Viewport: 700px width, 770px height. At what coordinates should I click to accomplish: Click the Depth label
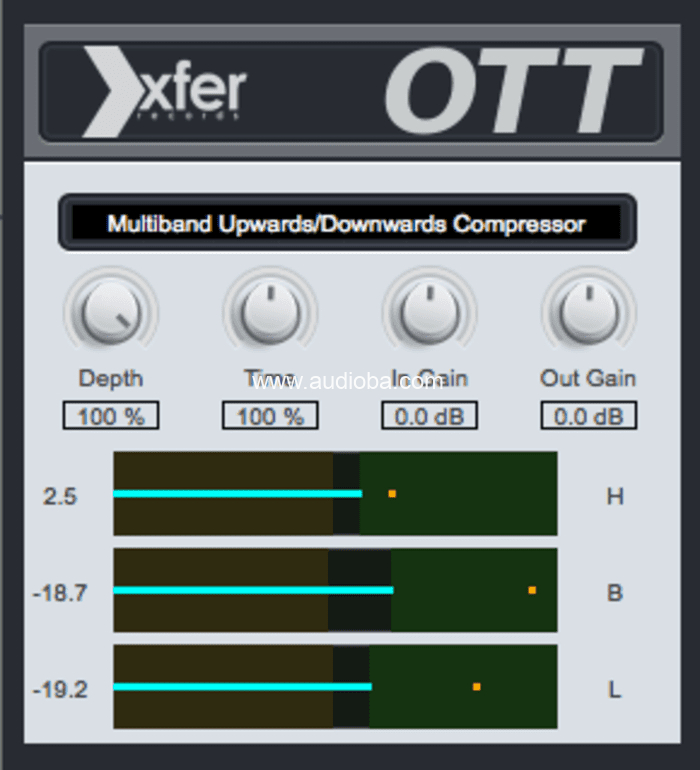pos(111,379)
